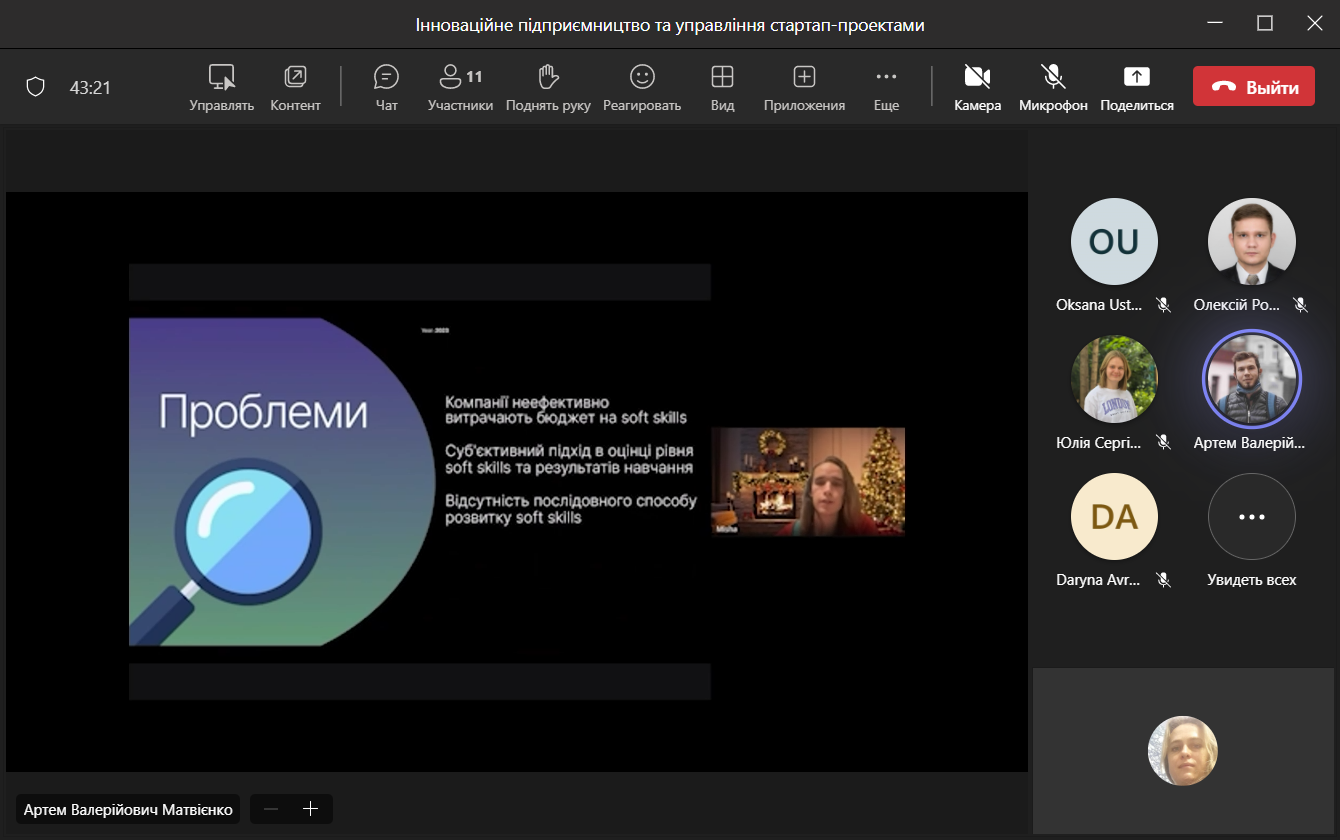The height and width of the screenshot is (840, 1340).
Task: Open the Participants list
Action: click(x=460, y=87)
